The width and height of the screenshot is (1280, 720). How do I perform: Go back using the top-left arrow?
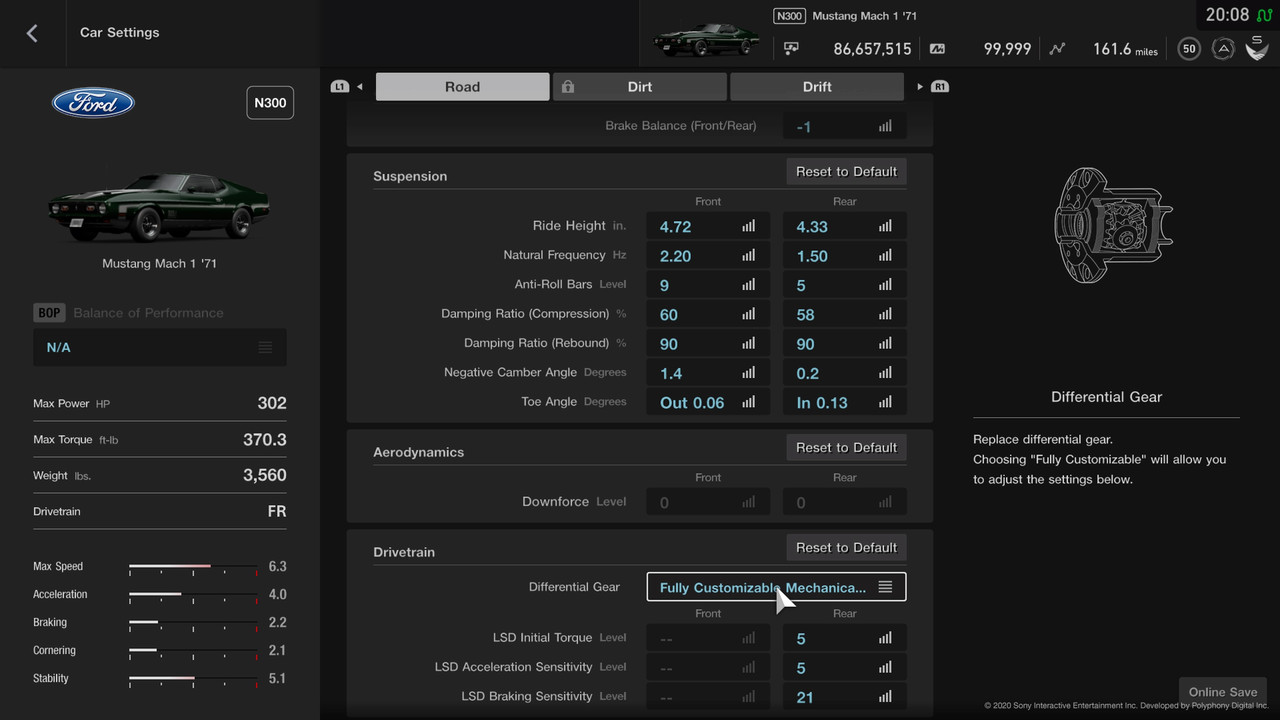point(32,33)
